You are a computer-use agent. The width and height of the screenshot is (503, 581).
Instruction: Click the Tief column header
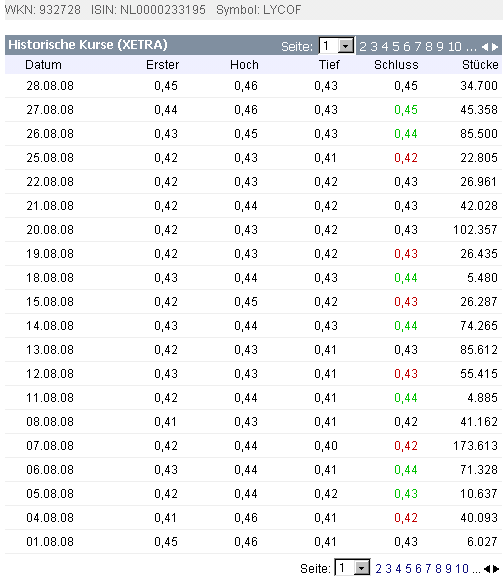tap(329, 65)
